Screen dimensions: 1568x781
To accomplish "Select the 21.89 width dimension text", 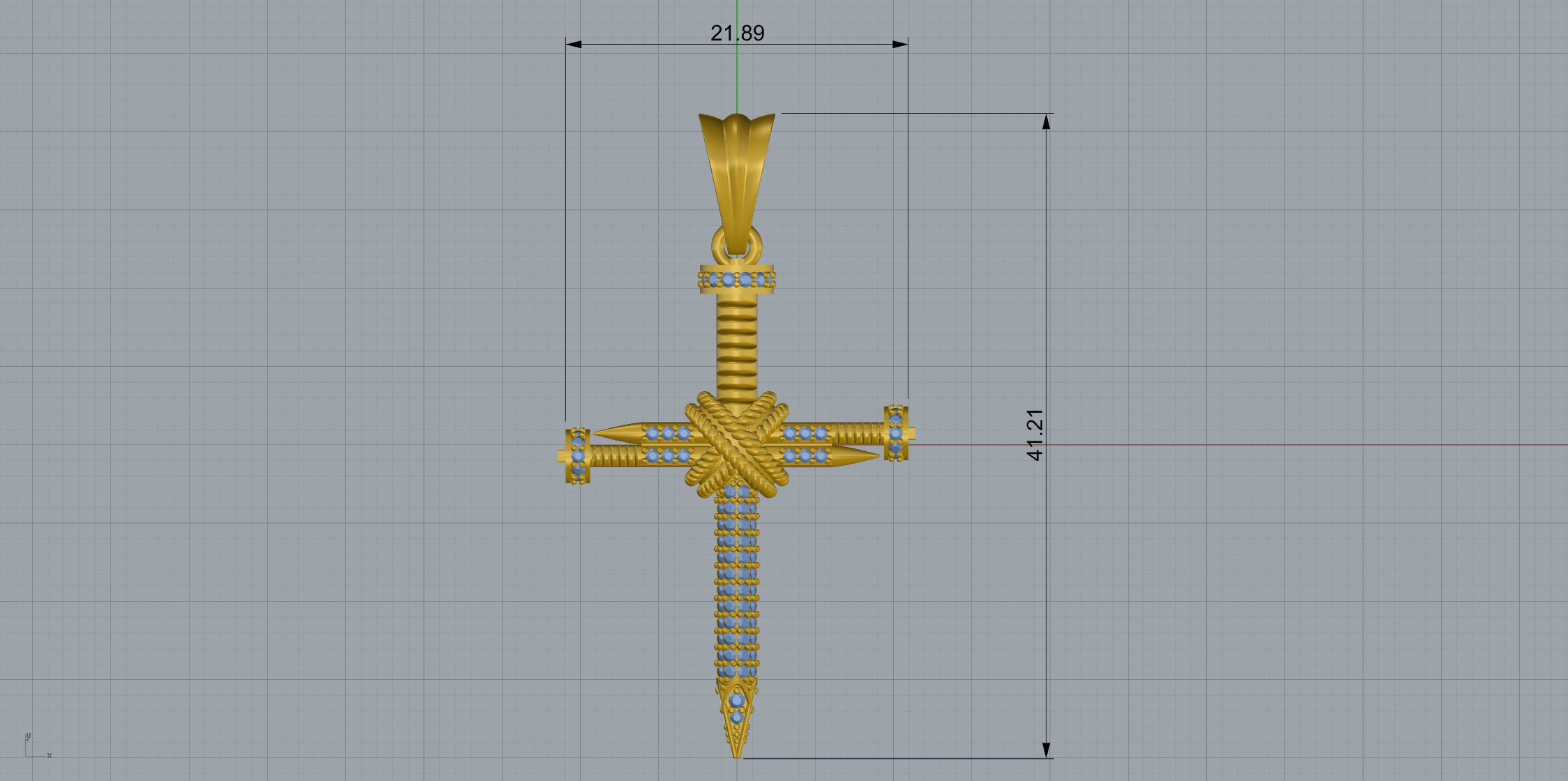I will coord(737,33).
